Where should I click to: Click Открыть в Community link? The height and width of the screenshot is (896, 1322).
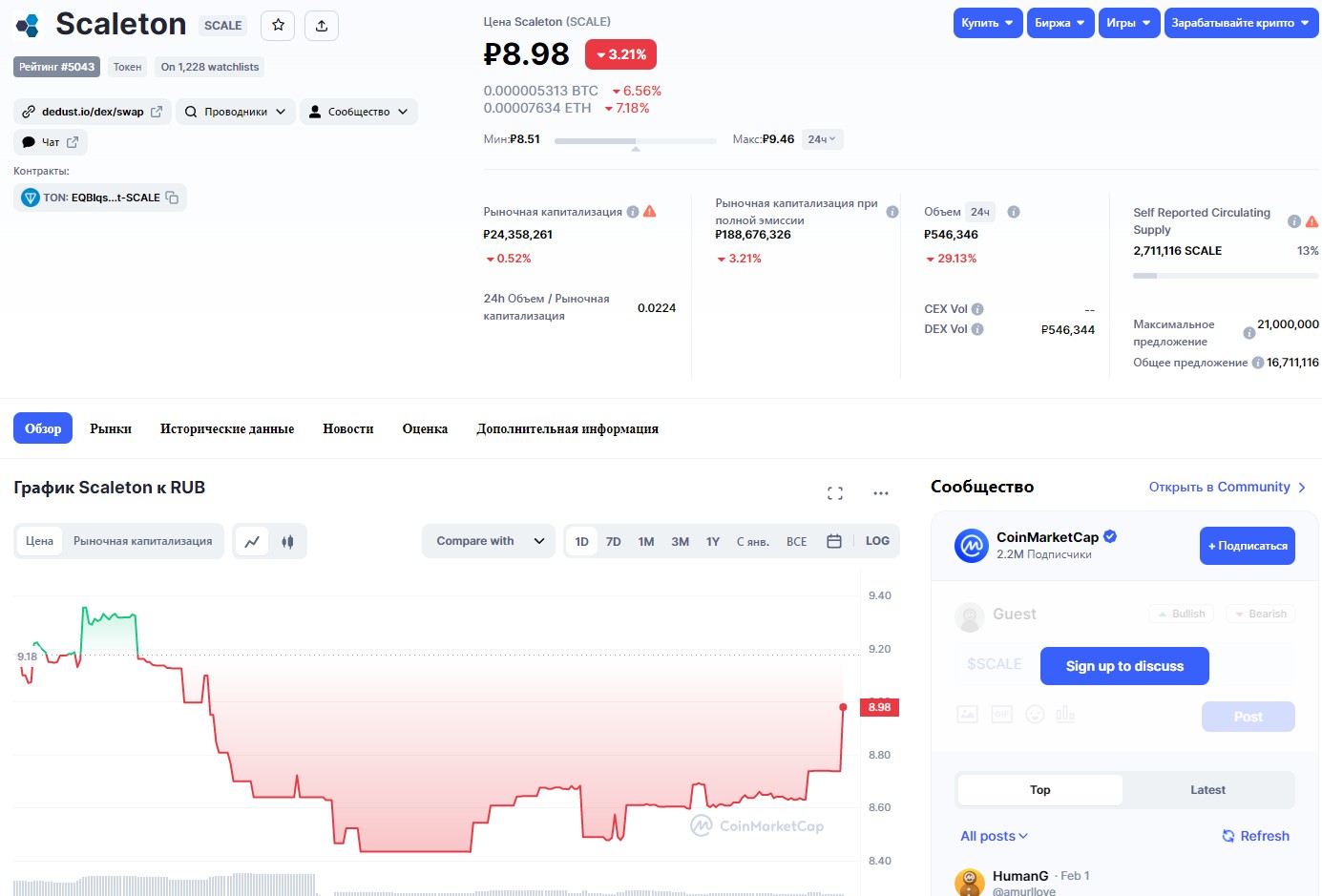click(x=1228, y=487)
